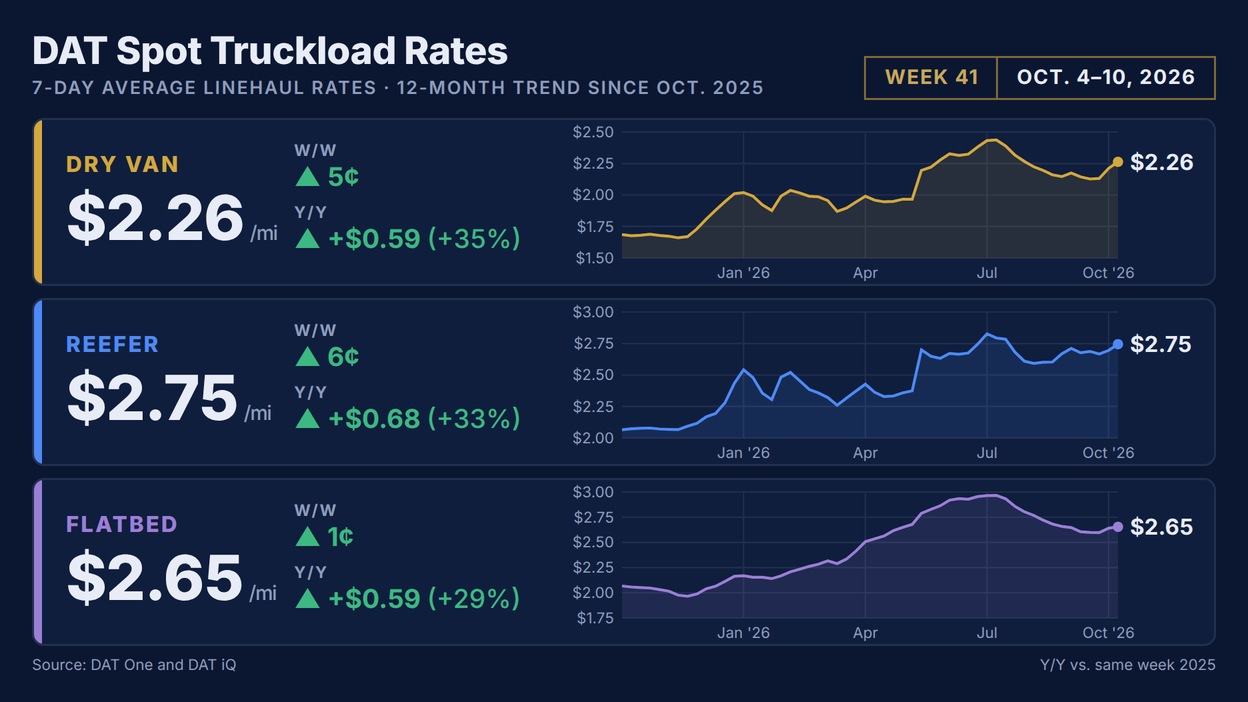Click the Reefer chart endpoint dot
The height and width of the screenshot is (702, 1248).
(1117, 344)
